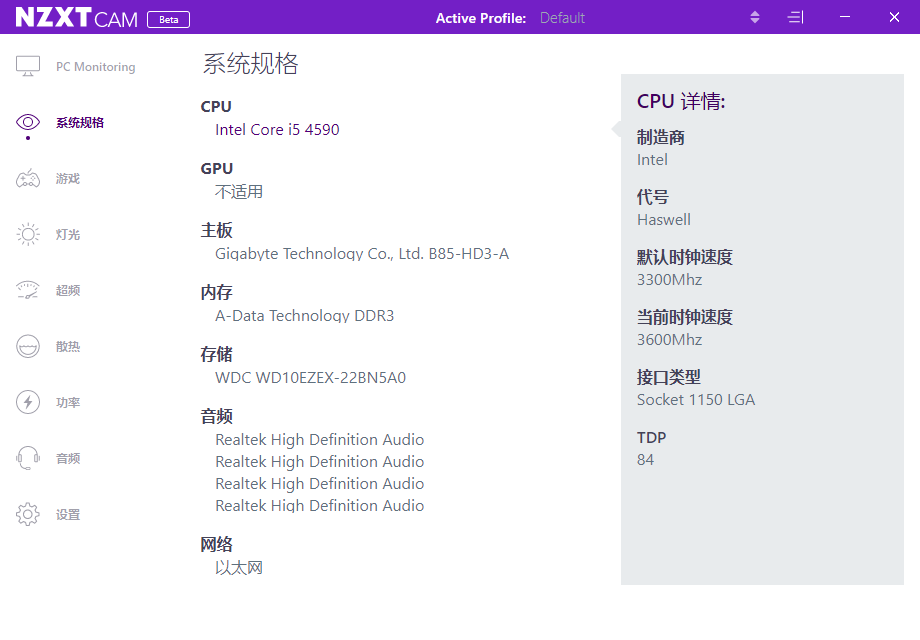Open the 功率 menu label

click(67, 402)
